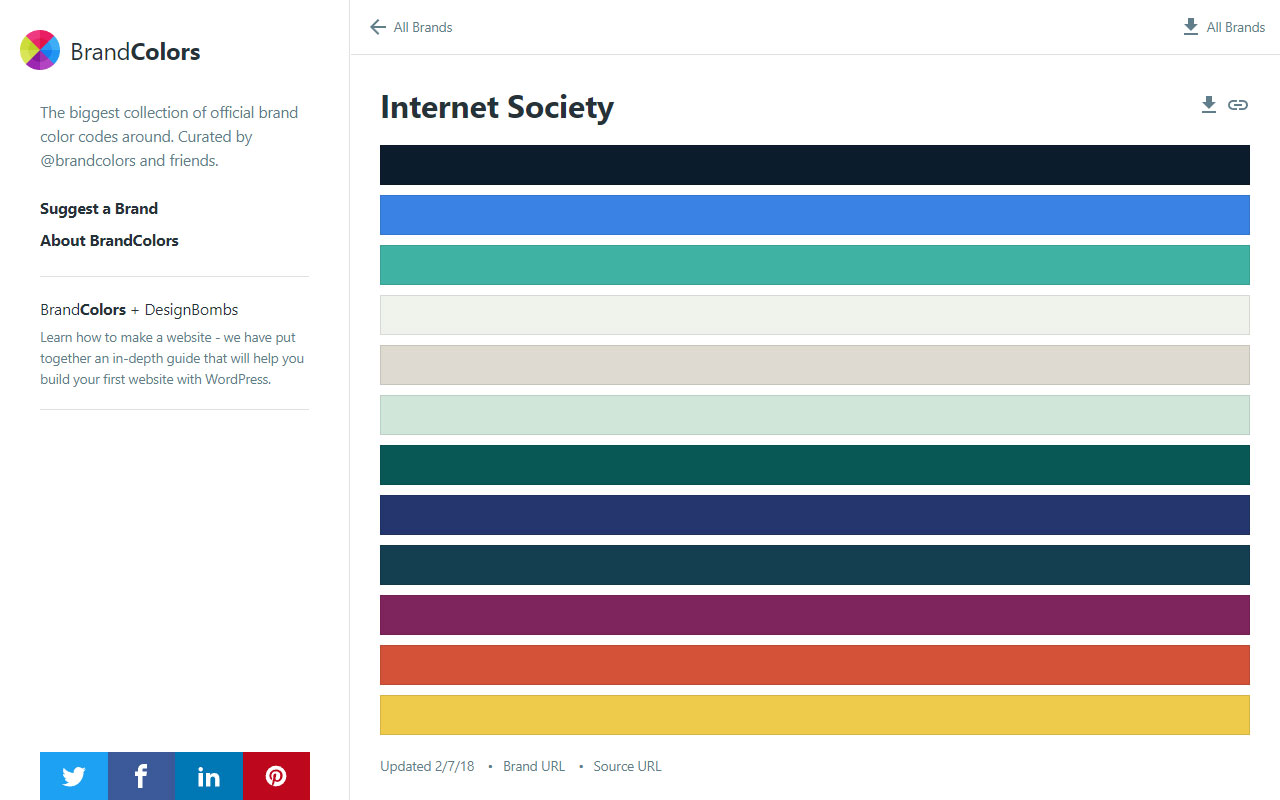This screenshot has height=800, width=1280.
Task: Open About BrandColors
Action: [x=109, y=240]
